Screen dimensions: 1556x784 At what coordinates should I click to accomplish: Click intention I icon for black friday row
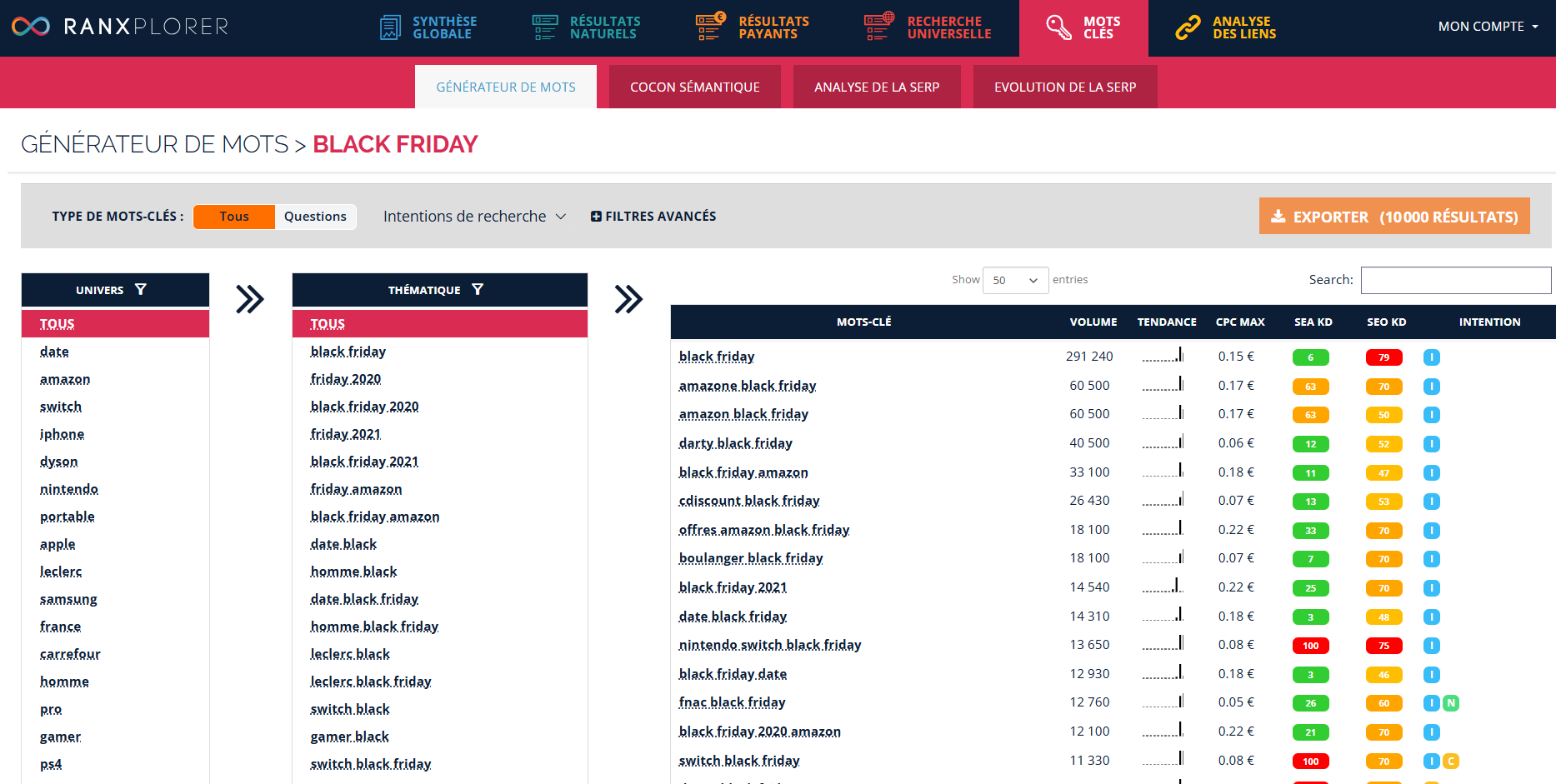pos(1432,357)
